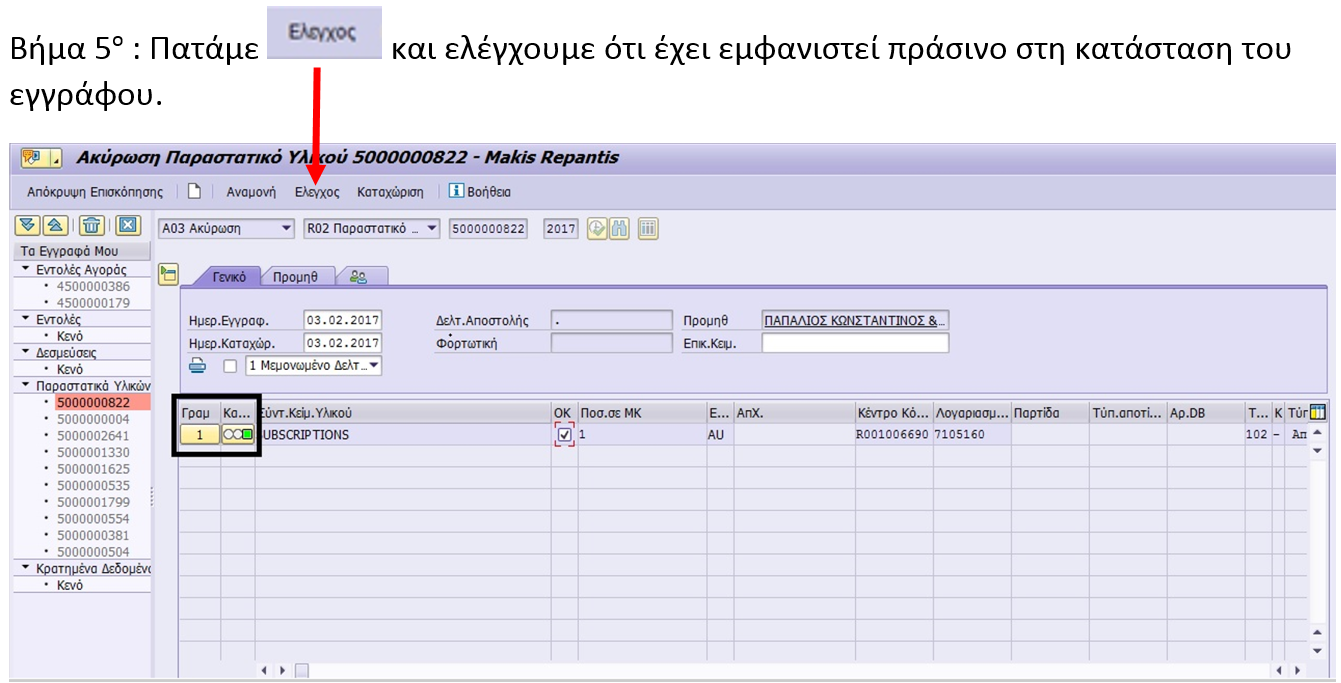1341x683 pixels.
Task: Click horizontal scroll left arrow at bottom-left
Action: click(265, 669)
